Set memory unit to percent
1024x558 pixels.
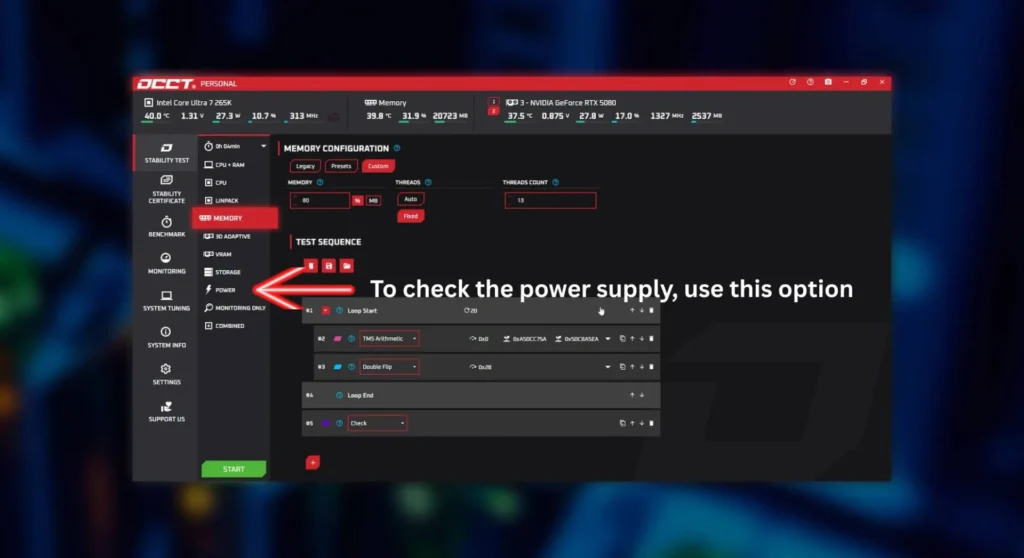click(x=357, y=201)
